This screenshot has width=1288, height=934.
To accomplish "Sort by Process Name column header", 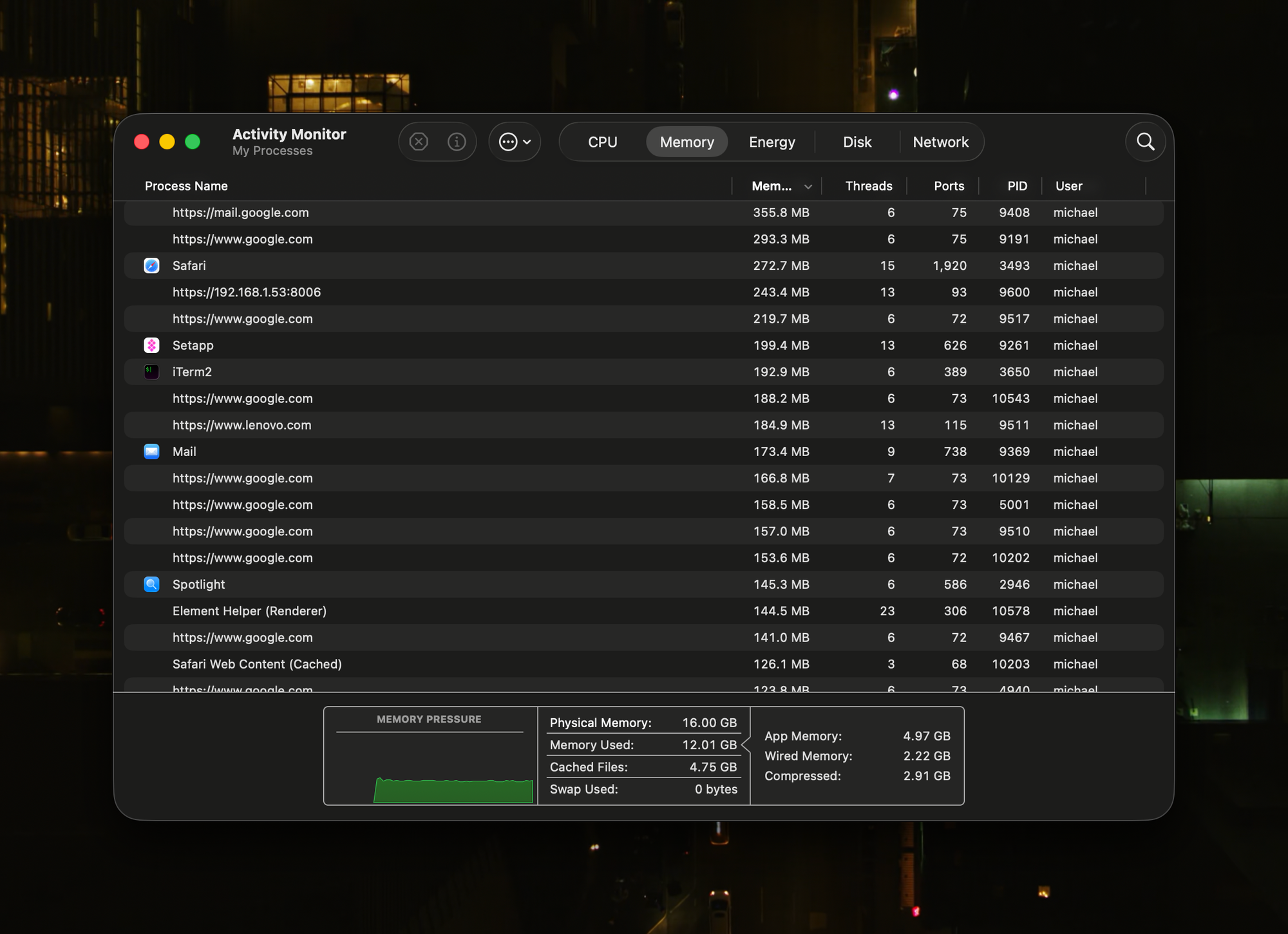I will 186,186.
